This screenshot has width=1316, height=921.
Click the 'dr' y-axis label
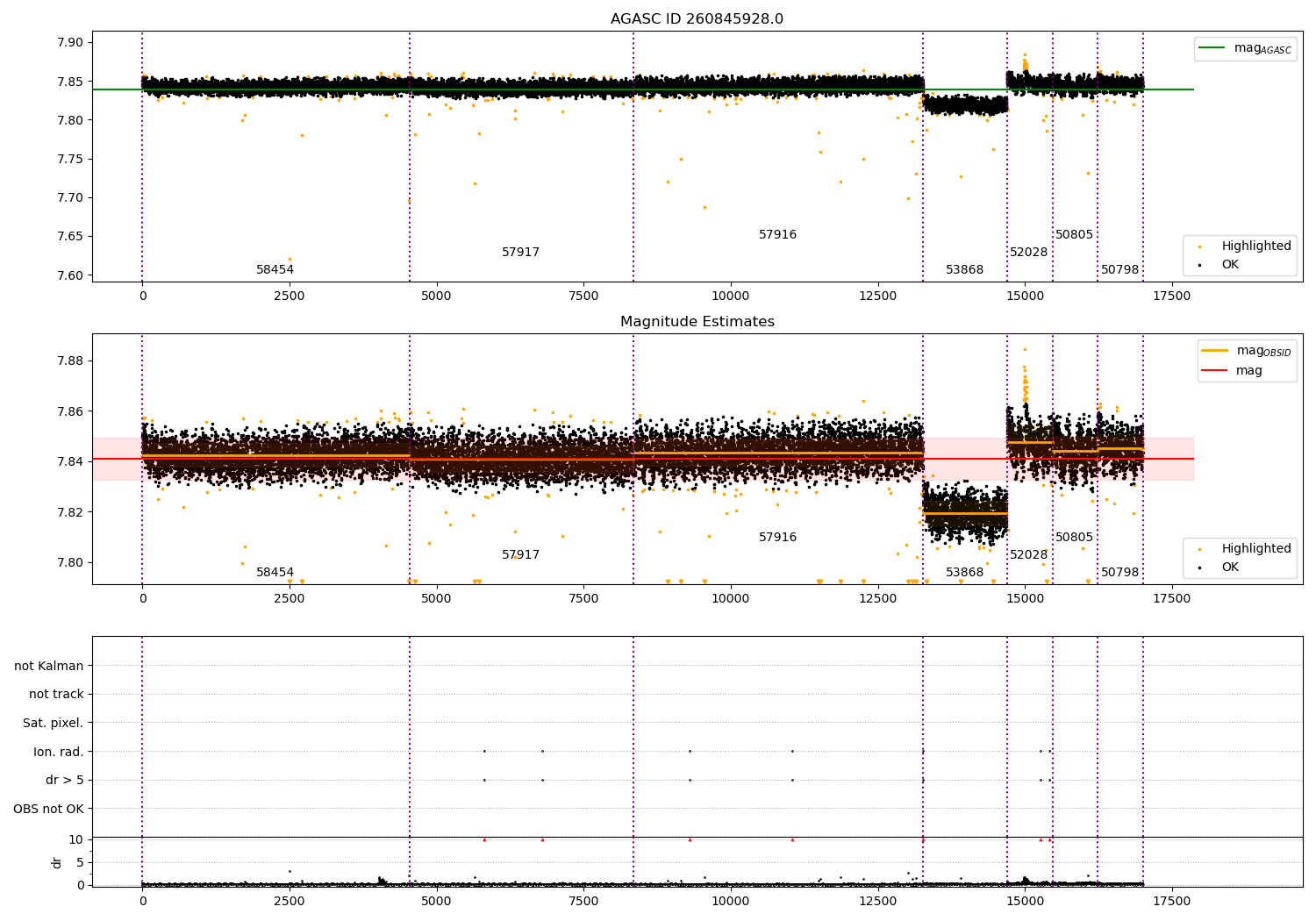click(x=57, y=862)
